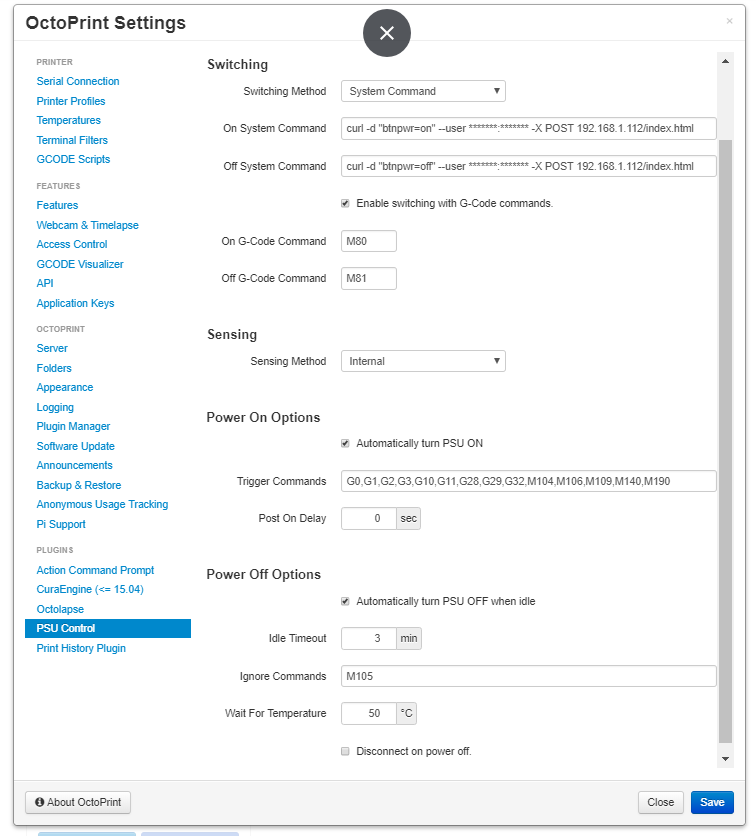Click the vertical scrollbar thumb
Screen dimensions: 756x836
[725, 441]
